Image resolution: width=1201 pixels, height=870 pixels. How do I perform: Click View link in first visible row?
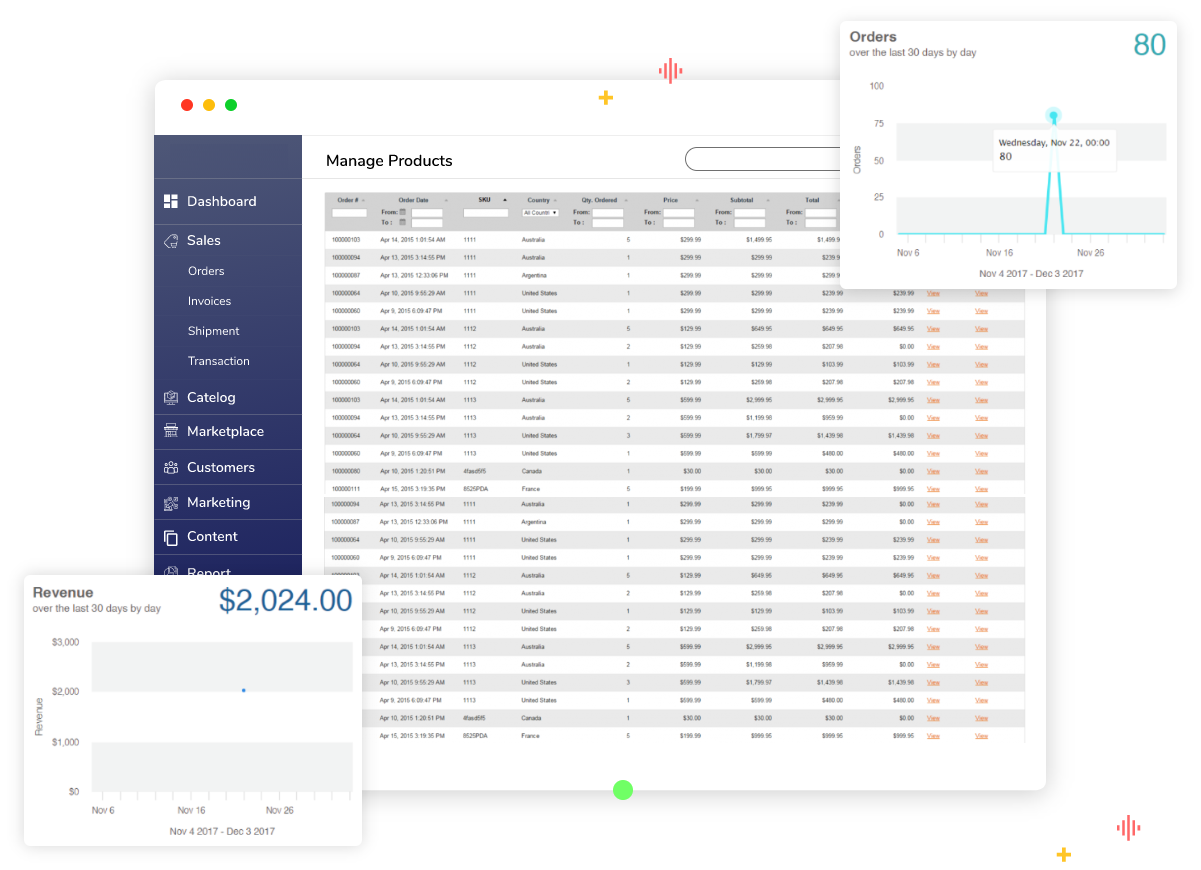pyautogui.click(x=933, y=293)
